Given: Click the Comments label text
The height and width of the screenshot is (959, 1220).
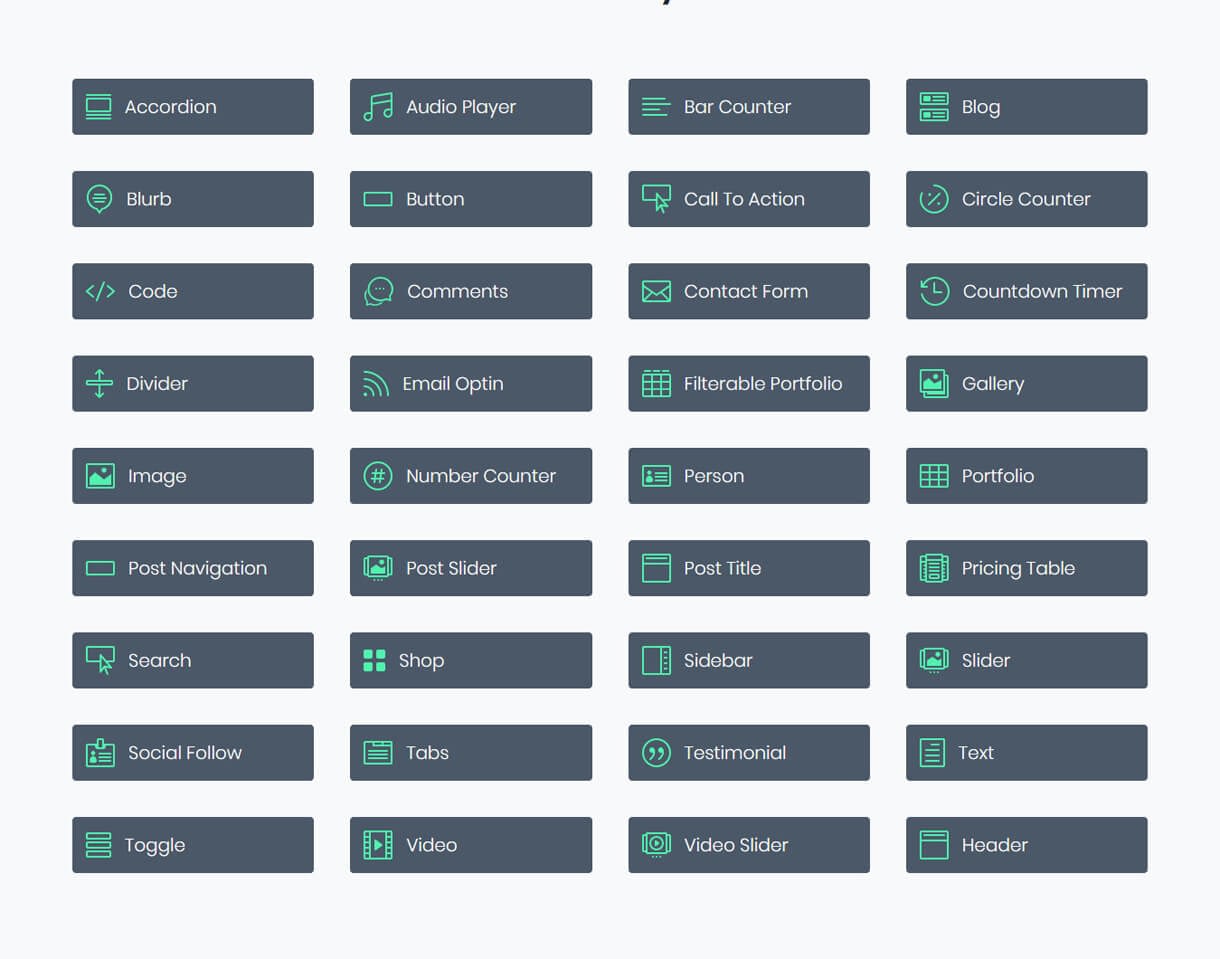Looking at the screenshot, I should click(457, 291).
